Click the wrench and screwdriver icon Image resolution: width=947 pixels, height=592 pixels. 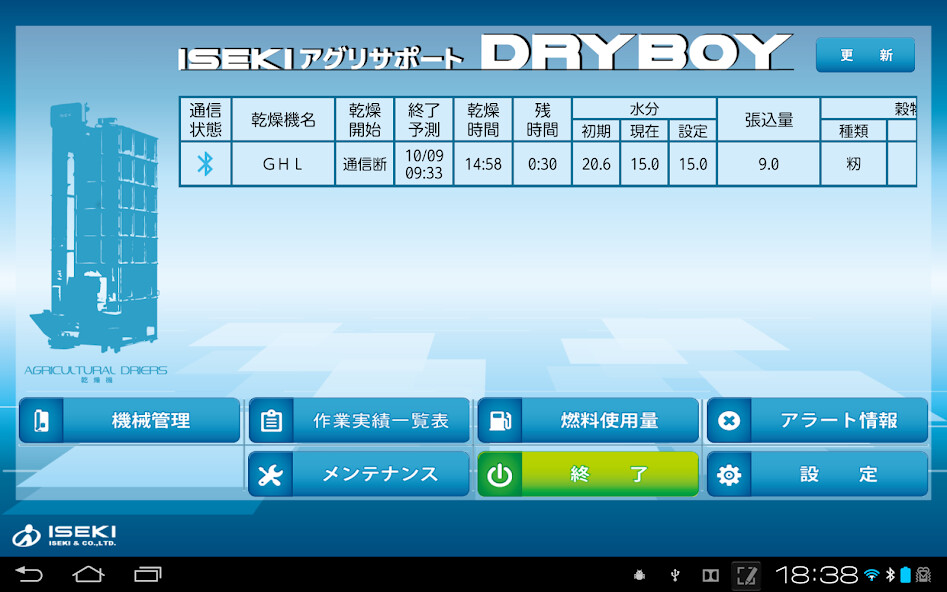(x=270, y=475)
